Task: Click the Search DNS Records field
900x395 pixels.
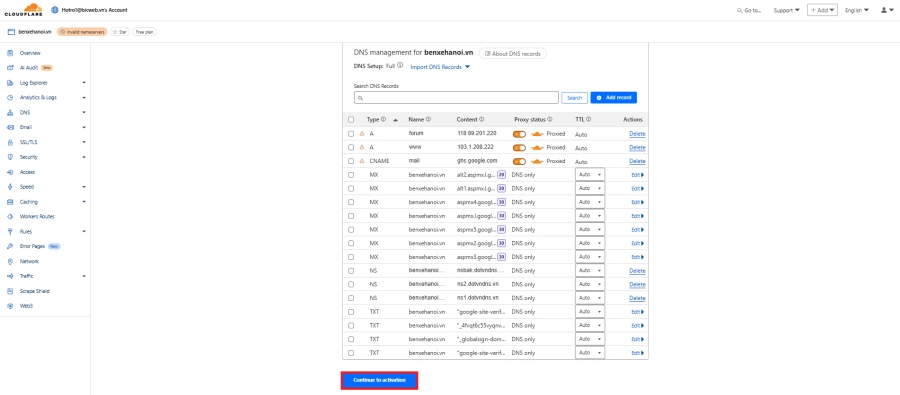Action: [456, 98]
